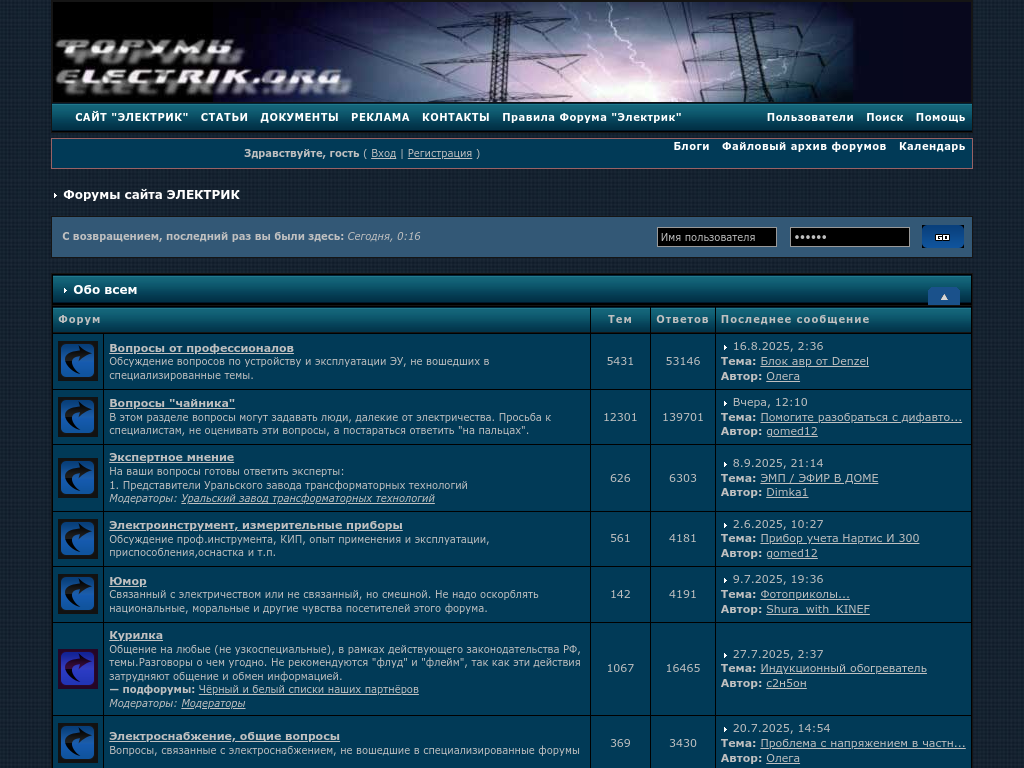Screen dimensions: 1024x768
Task: Click the forum icon beside Вопросы от профессионалов
Action: [77, 361]
